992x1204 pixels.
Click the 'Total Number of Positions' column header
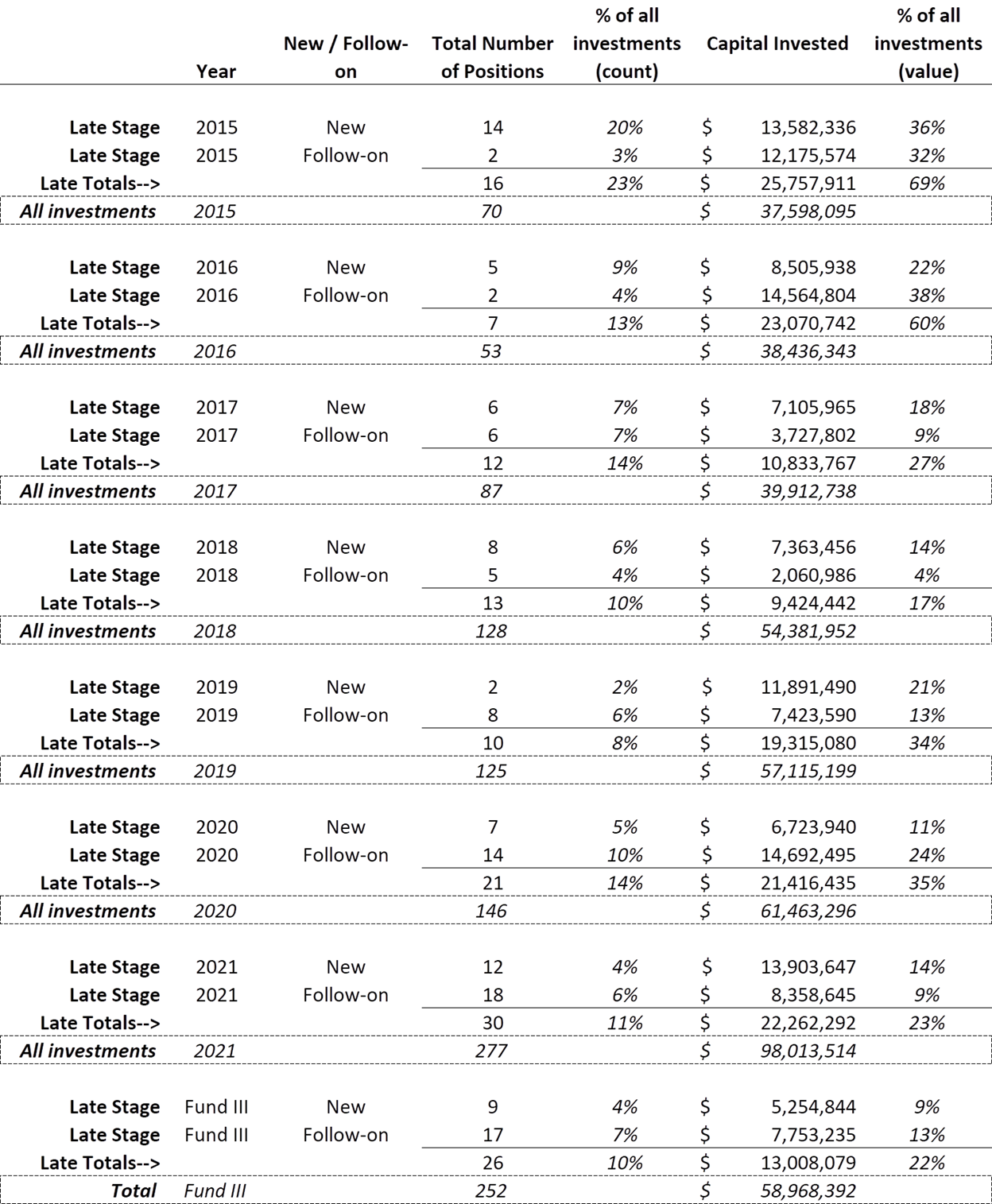click(492, 57)
